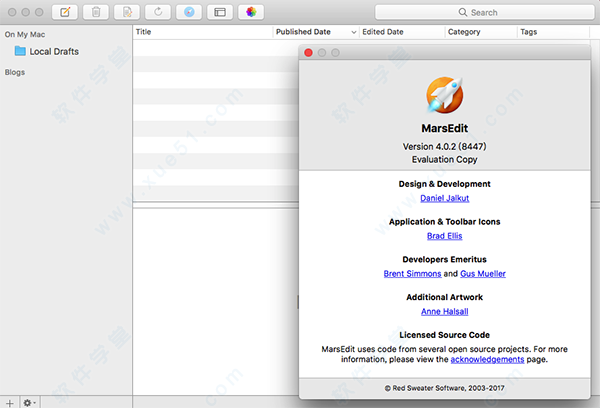Image resolution: width=600 pixels, height=408 pixels.
Task: Click the MarsEdit title in About window
Action: point(445,128)
